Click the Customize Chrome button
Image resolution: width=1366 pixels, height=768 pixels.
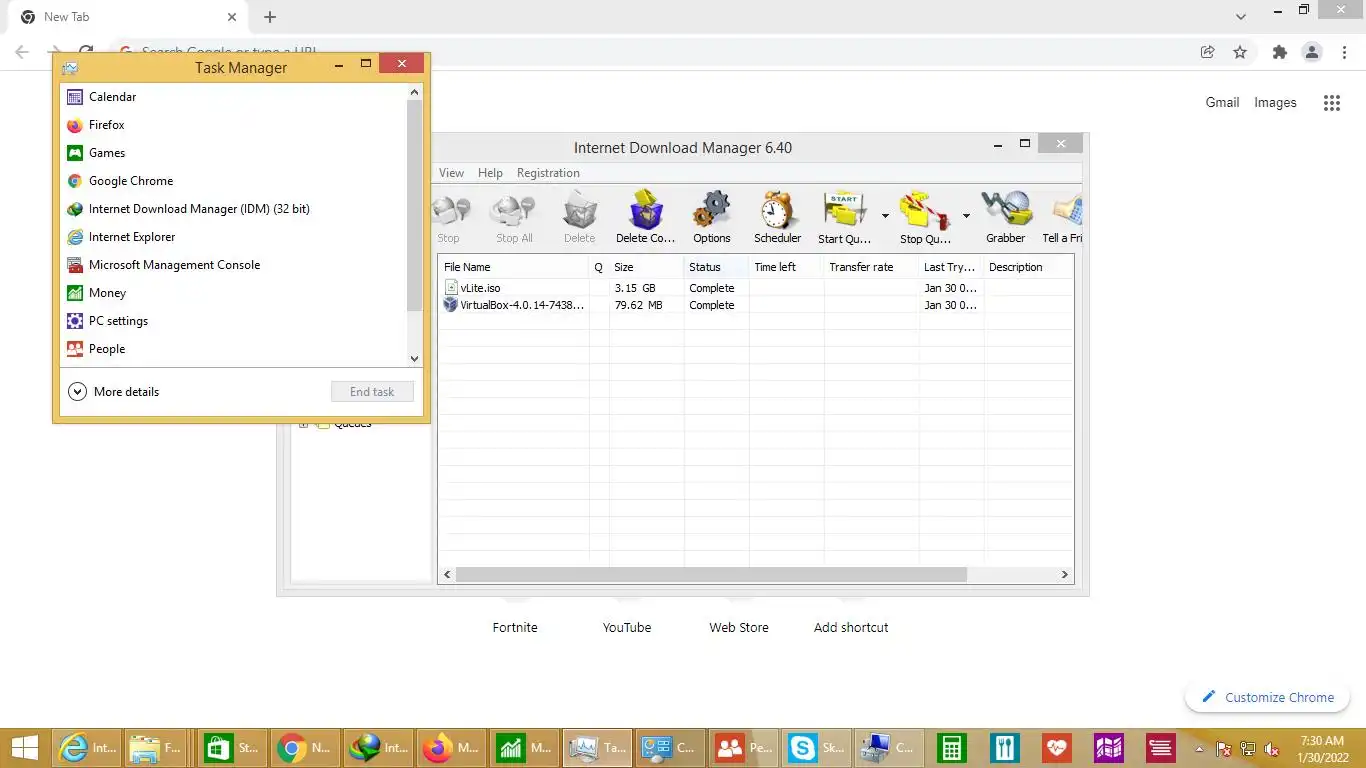pos(1267,697)
